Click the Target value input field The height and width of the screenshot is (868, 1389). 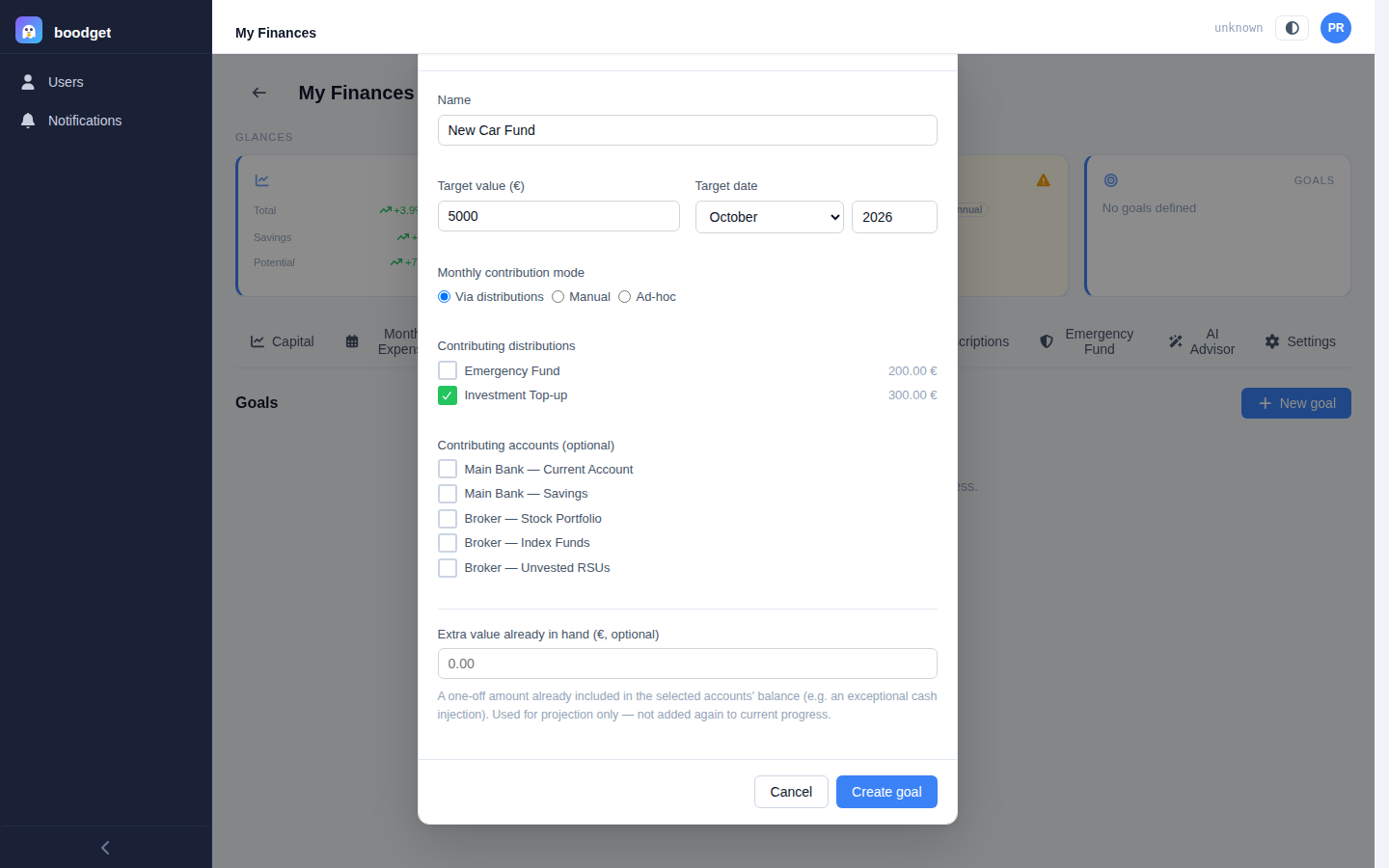pyautogui.click(x=558, y=216)
